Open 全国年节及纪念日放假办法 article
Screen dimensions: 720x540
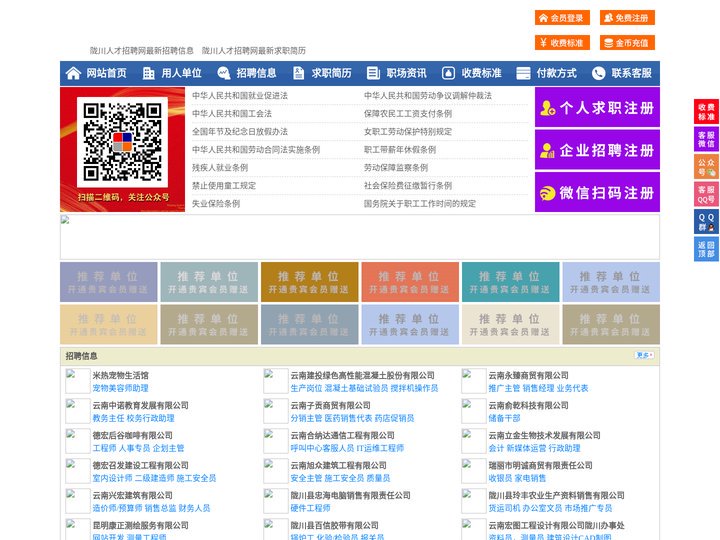tap(240, 131)
